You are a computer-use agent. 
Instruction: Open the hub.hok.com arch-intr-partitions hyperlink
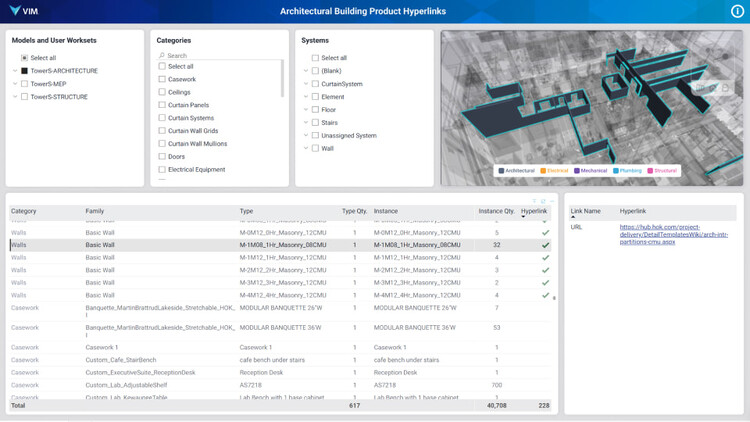[673, 234]
